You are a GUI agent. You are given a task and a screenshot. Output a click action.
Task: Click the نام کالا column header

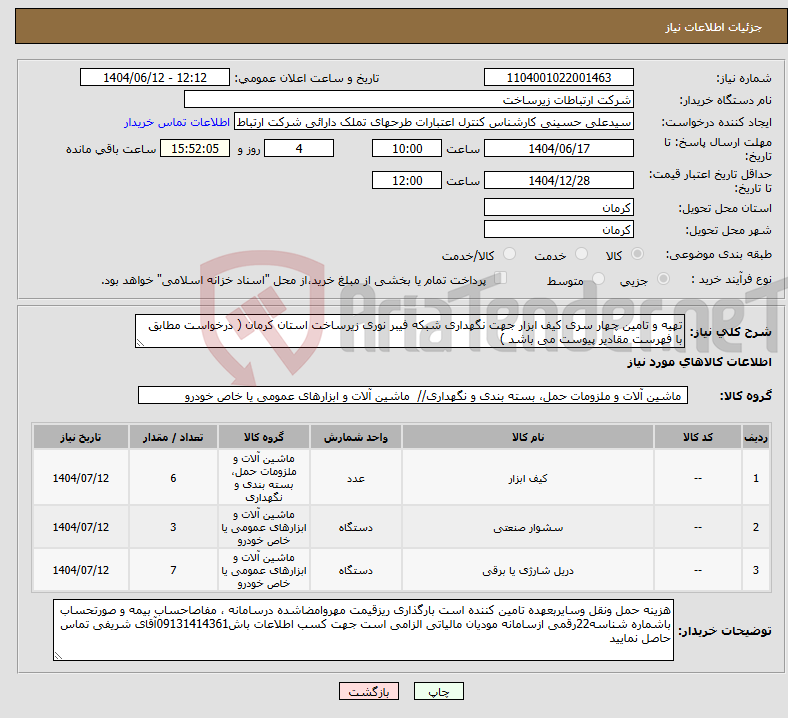point(528,437)
